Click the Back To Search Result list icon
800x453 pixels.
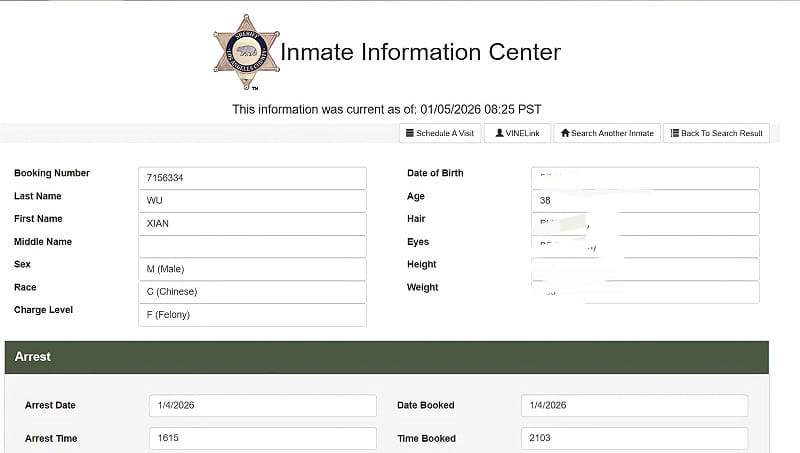[x=675, y=133]
